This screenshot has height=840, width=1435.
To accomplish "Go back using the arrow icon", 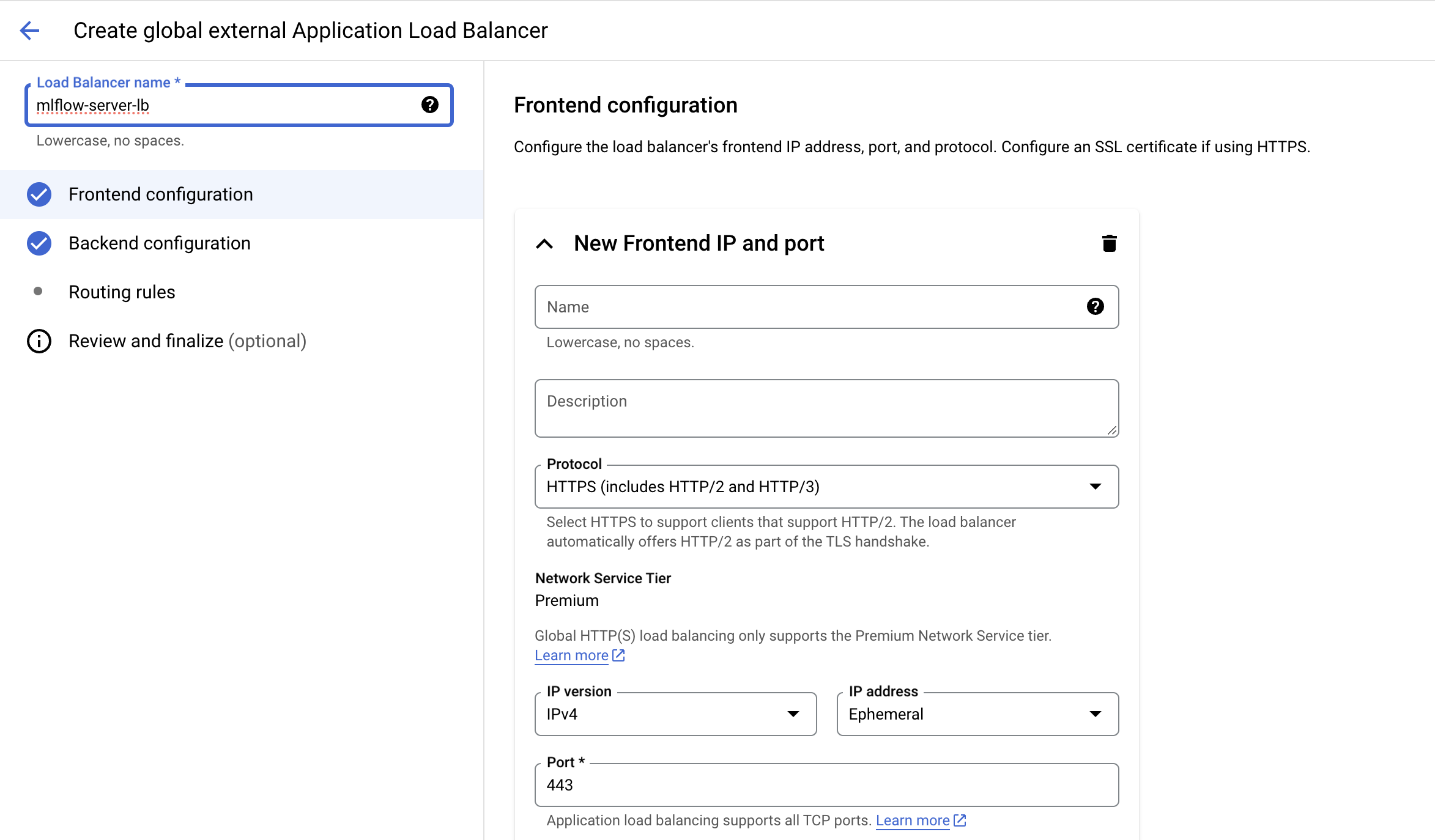I will [x=29, y=31].
